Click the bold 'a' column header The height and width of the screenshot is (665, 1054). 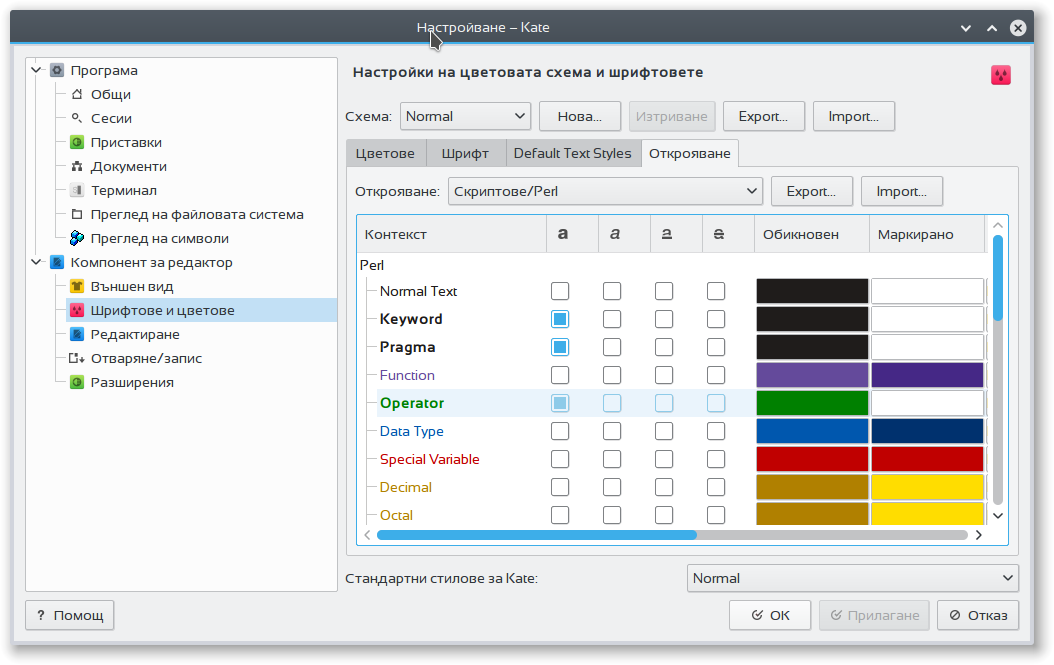point(563,234)
